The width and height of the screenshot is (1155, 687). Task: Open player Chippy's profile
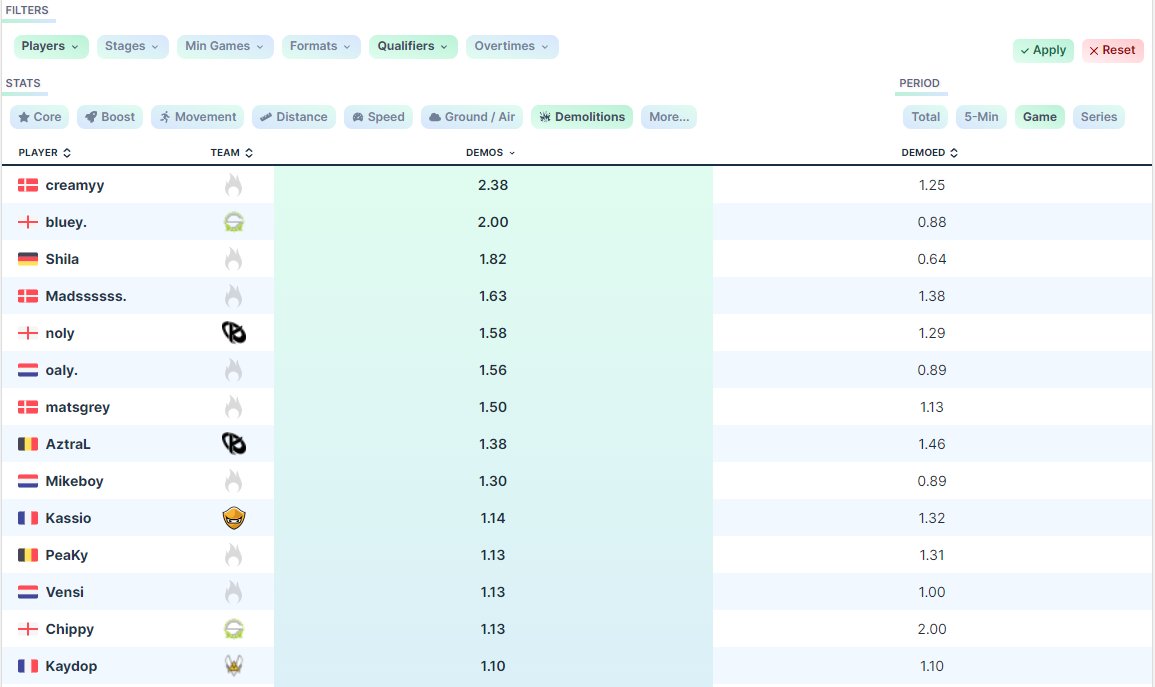click(x=69, y=630)
